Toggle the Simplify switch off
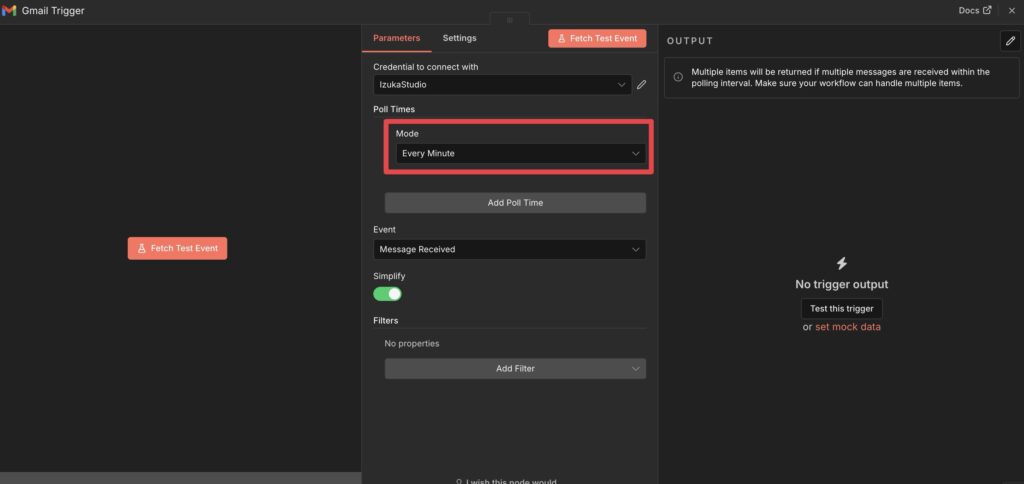1024x484 pixels. tap(387, 294)
